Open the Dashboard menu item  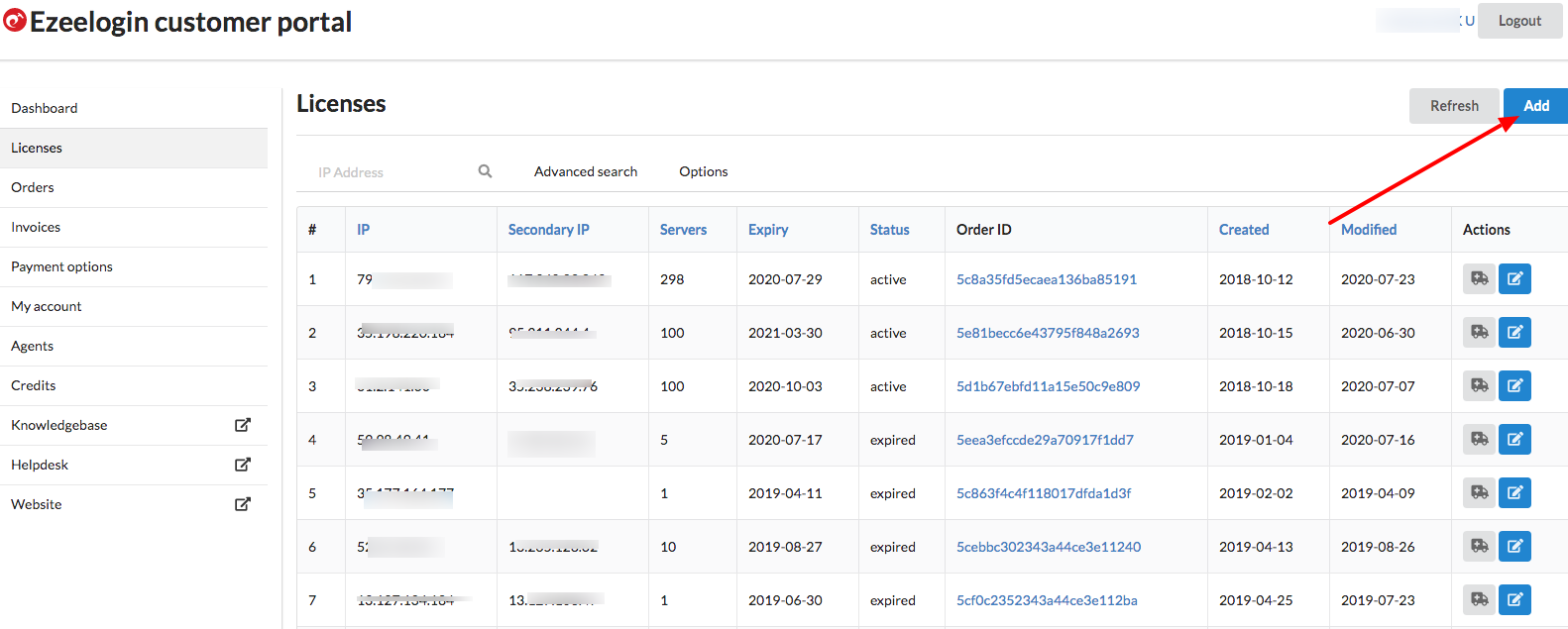coord(134,108)
